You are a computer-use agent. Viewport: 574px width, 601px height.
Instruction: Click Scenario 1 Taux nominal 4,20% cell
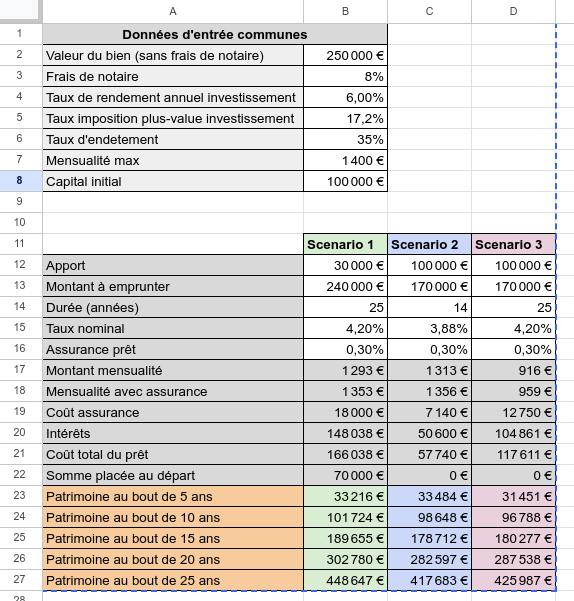pos(345,328)
